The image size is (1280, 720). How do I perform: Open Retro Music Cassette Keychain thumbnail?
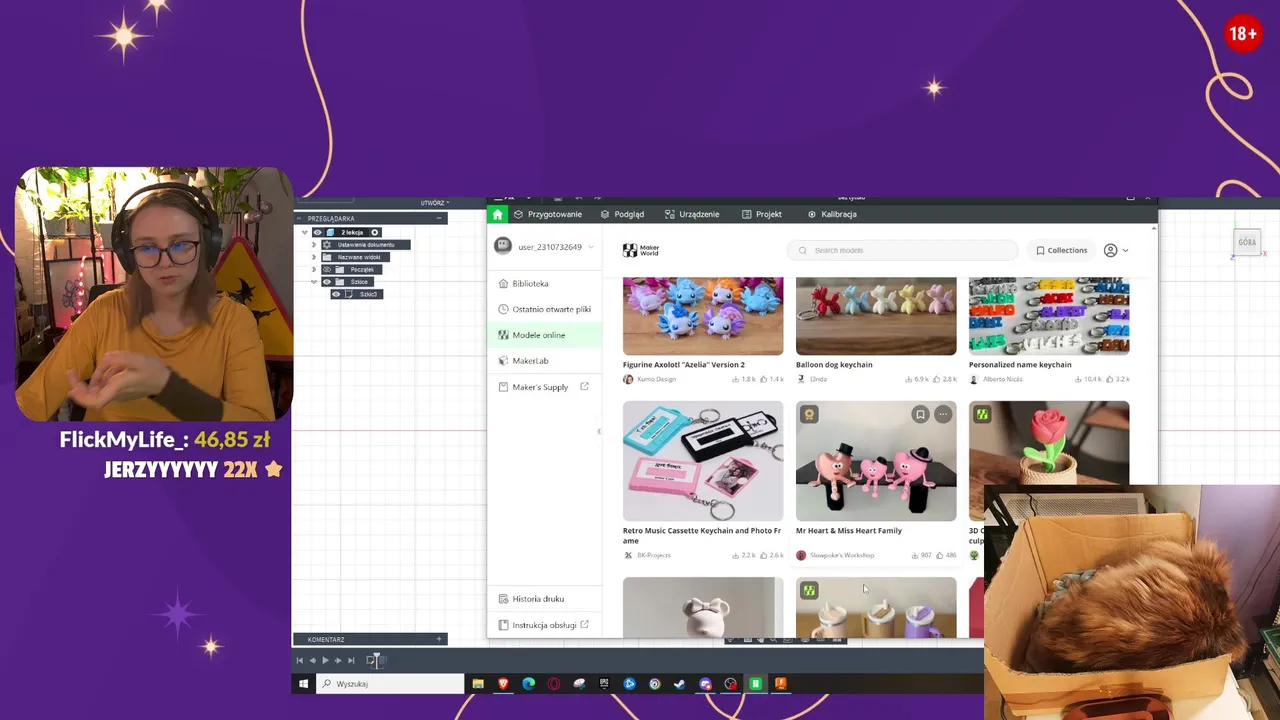(703, 461)
